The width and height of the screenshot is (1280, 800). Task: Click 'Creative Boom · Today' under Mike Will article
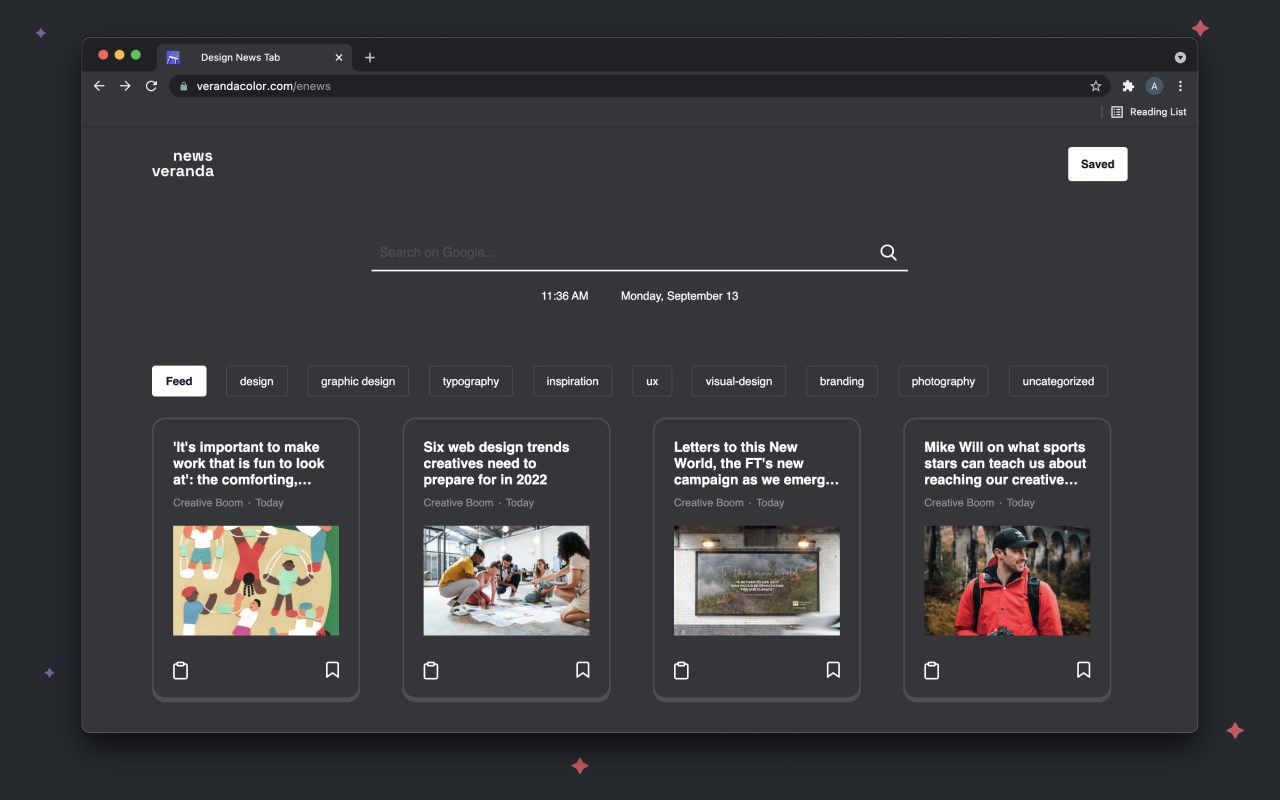[x=979, y=503]
